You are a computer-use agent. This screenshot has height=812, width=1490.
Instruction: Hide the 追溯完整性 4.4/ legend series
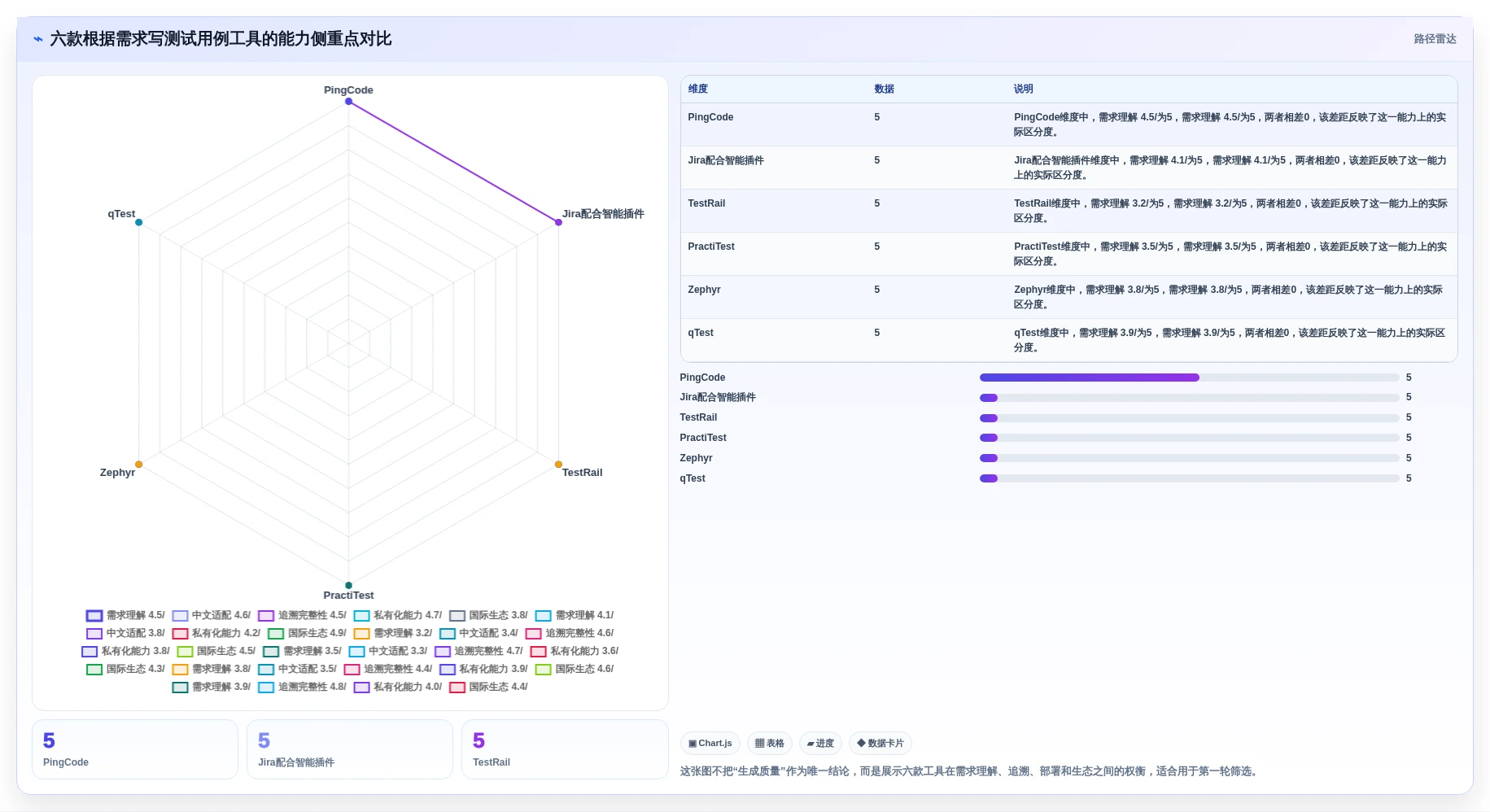pos(388,670)
